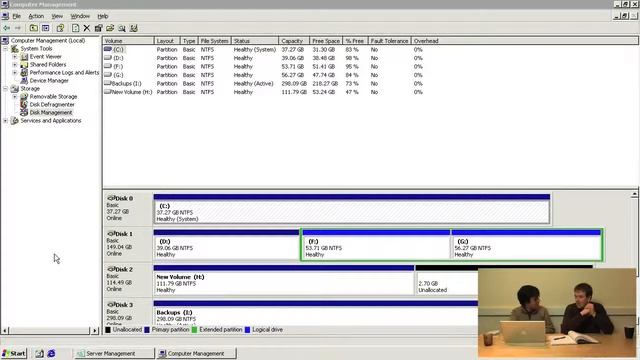Select the (G:) 56.27 GB logical drive block

[x=526, y=244]
